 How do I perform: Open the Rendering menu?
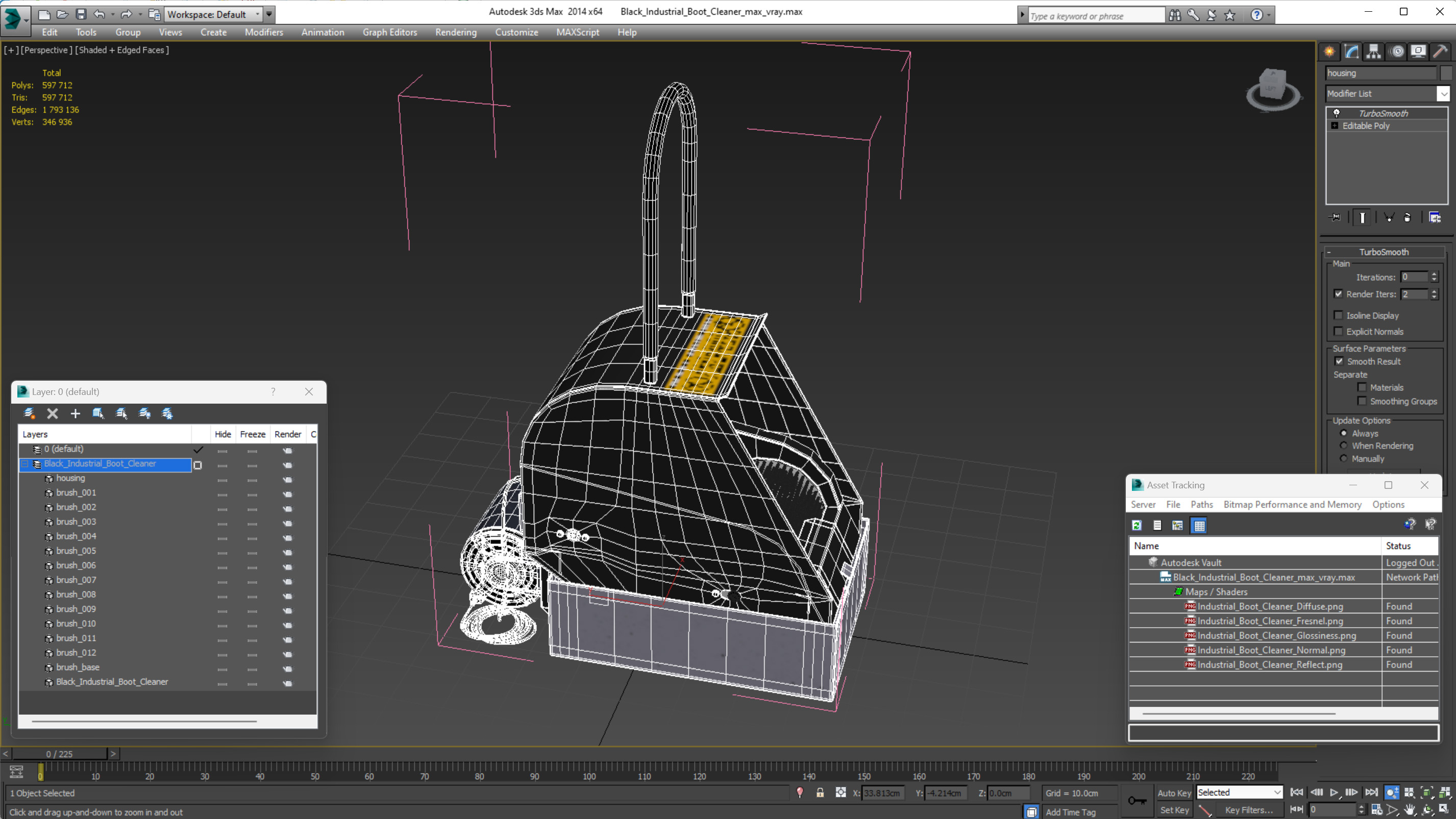click(456, 32)
